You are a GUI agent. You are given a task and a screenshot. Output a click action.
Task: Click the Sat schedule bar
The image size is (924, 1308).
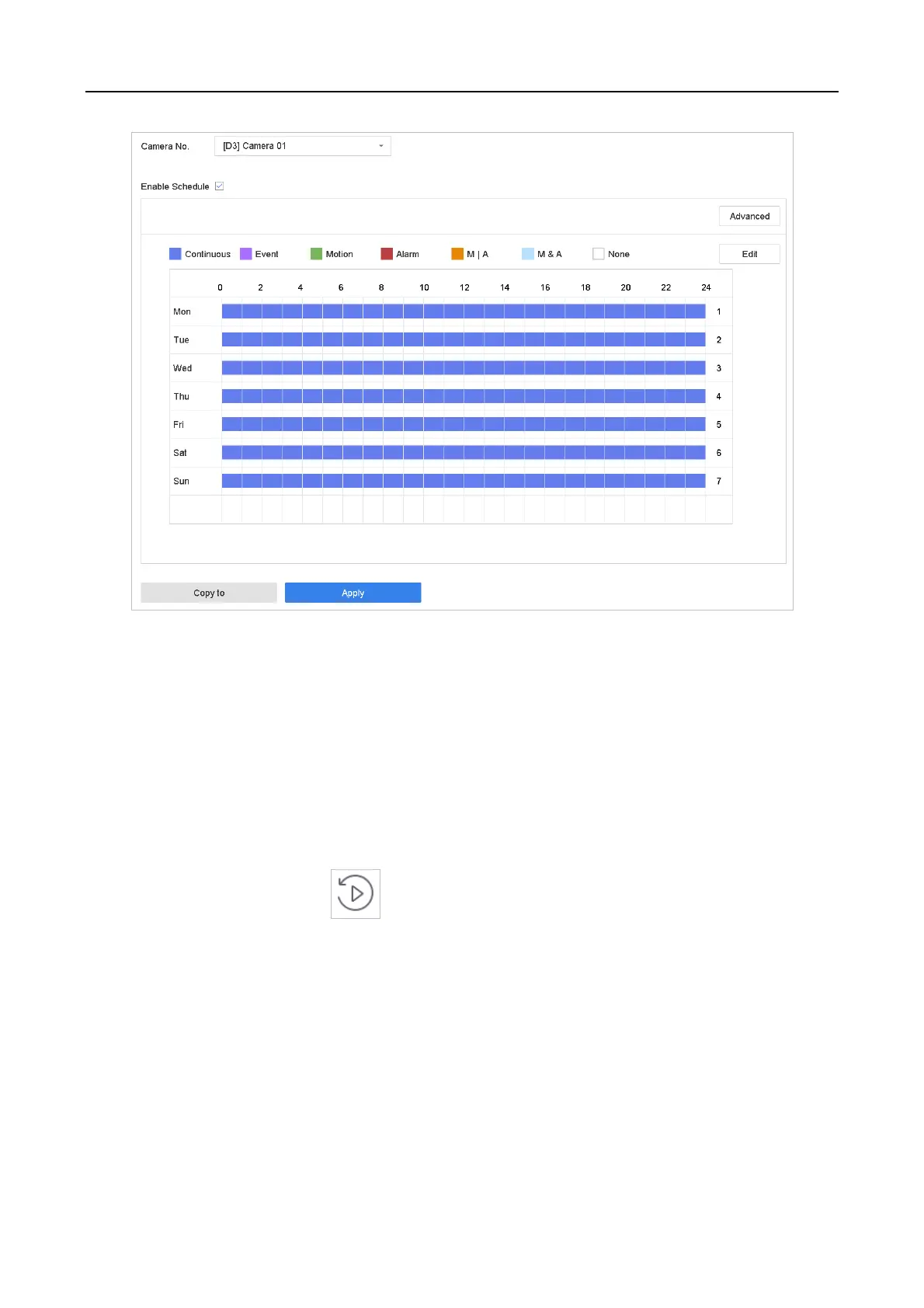click(x=464, y=453)
